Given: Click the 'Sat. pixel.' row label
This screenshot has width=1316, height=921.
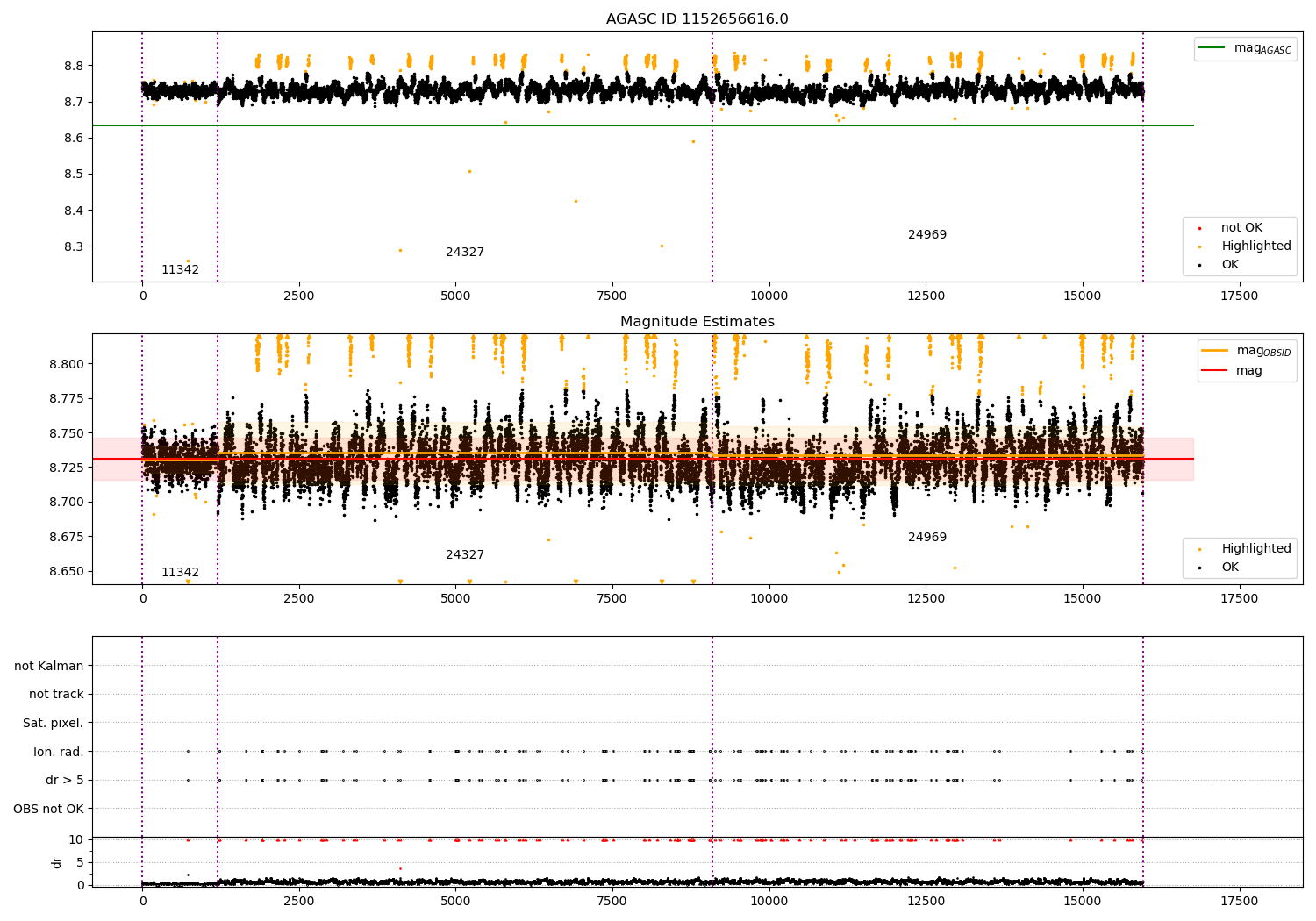Looking at the screenshot, I should click(x=54, y=723).
